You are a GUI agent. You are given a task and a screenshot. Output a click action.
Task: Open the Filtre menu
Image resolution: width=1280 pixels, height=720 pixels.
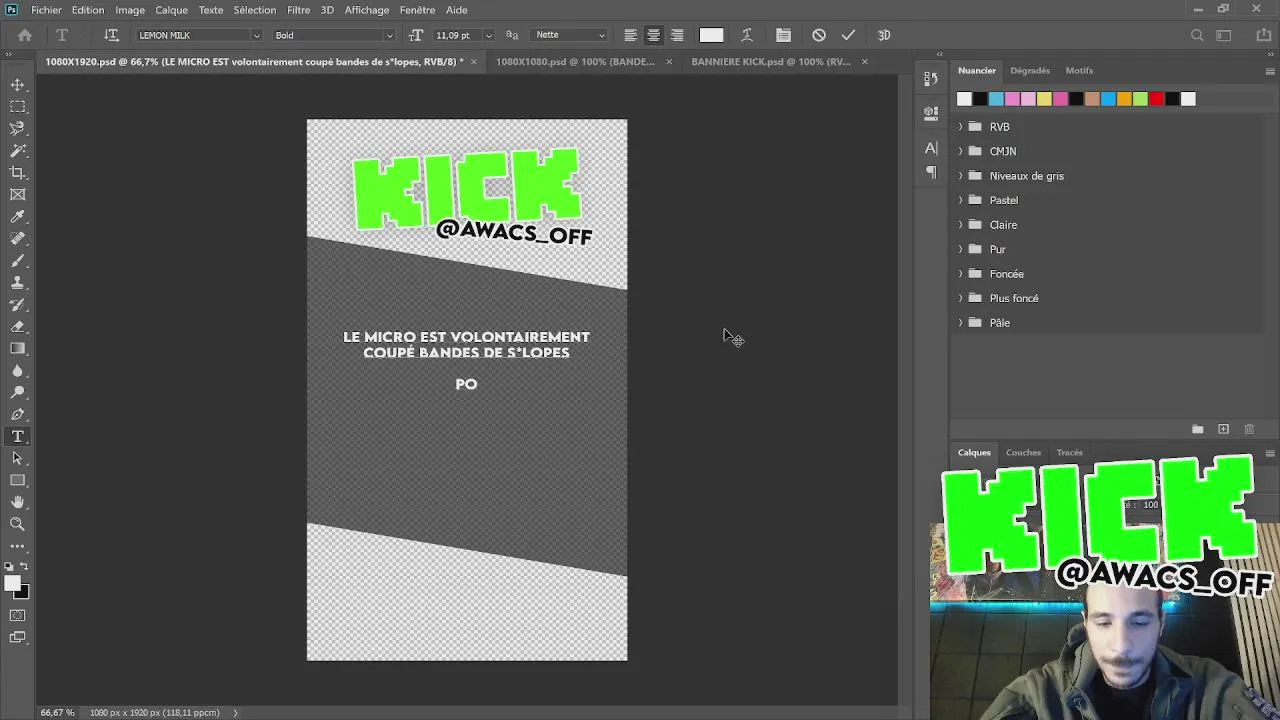[298, 10]
